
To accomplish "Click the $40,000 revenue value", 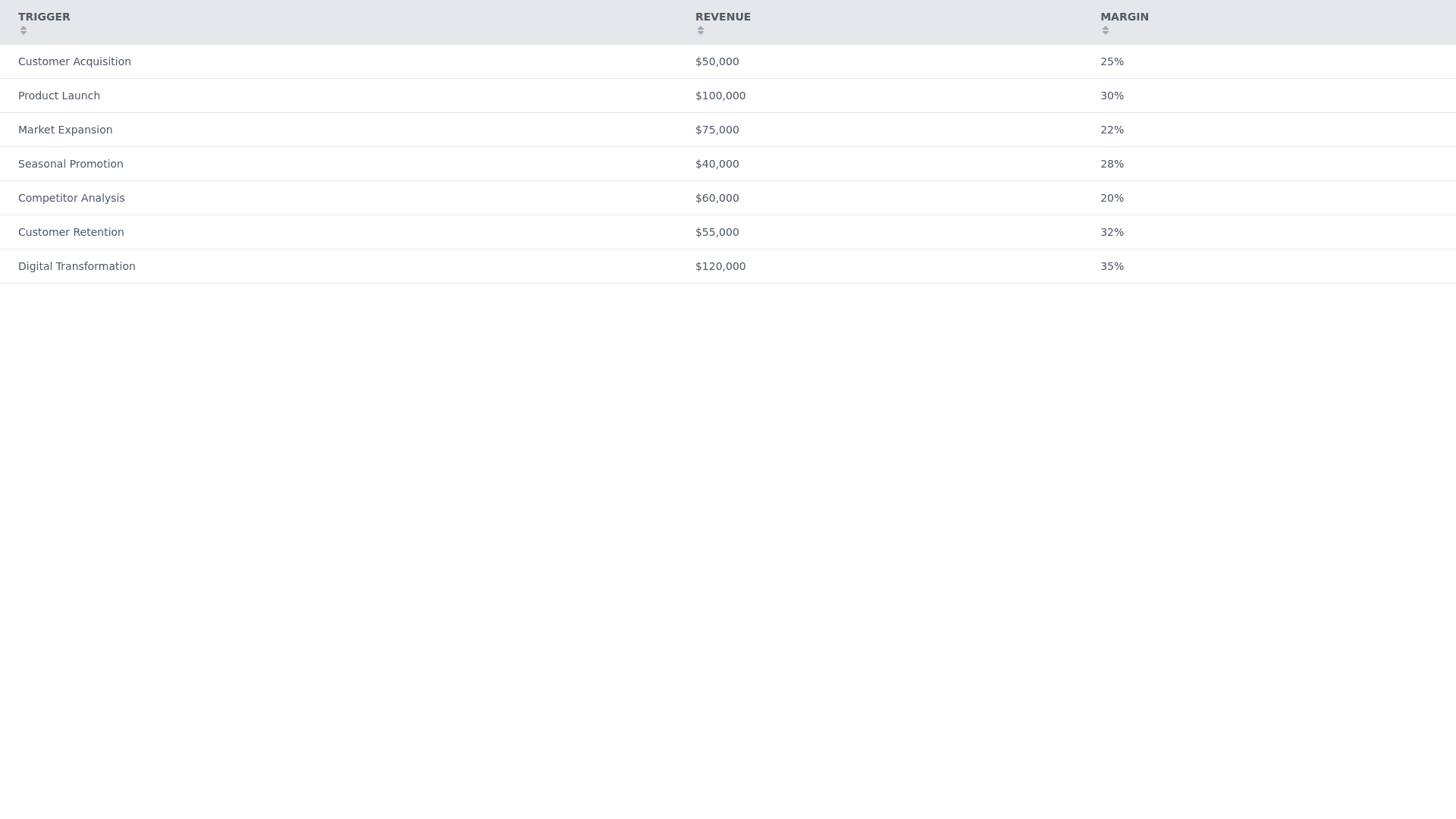I will [717, 164].
